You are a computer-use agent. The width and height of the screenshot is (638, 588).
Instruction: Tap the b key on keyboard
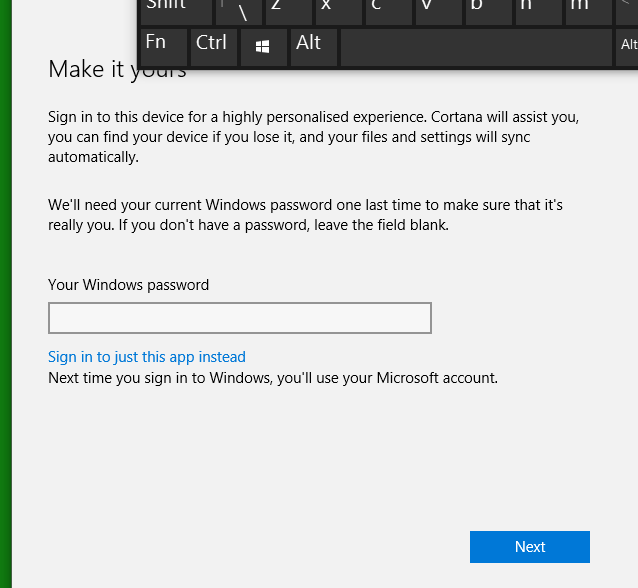pyautogui.click(x=489, y=12)
